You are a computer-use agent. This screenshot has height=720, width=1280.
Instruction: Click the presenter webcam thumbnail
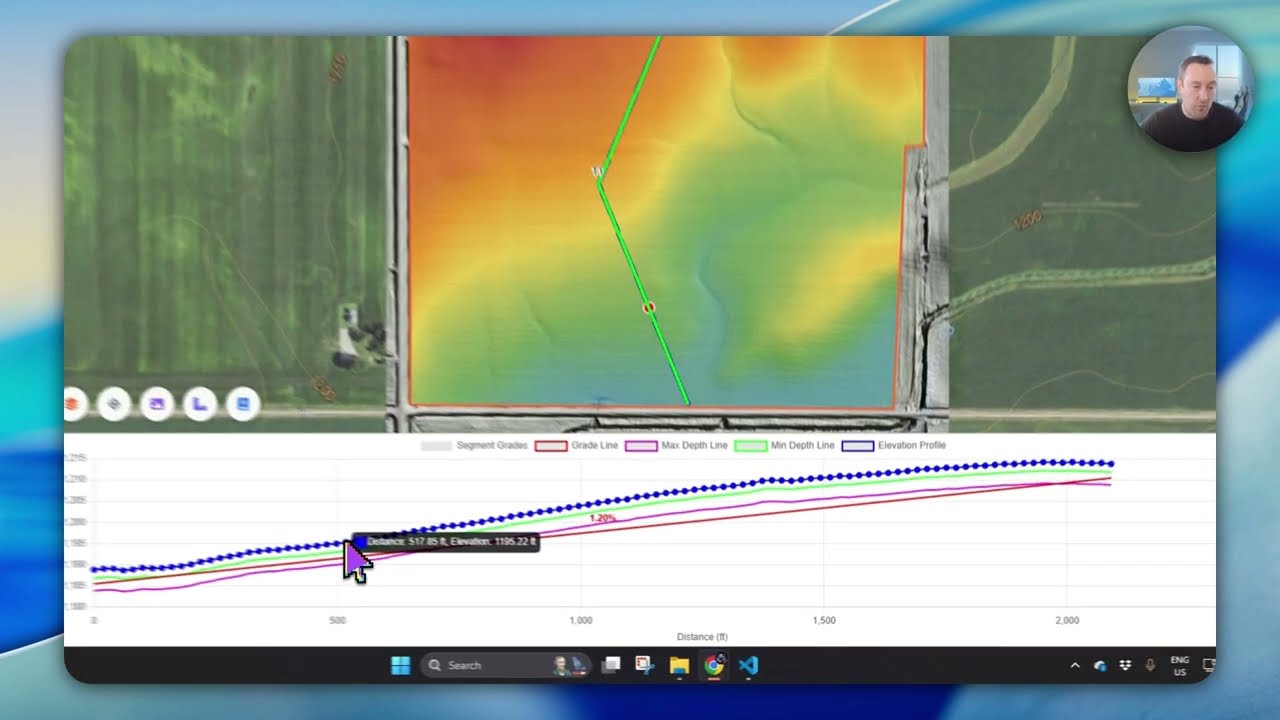1190,89
